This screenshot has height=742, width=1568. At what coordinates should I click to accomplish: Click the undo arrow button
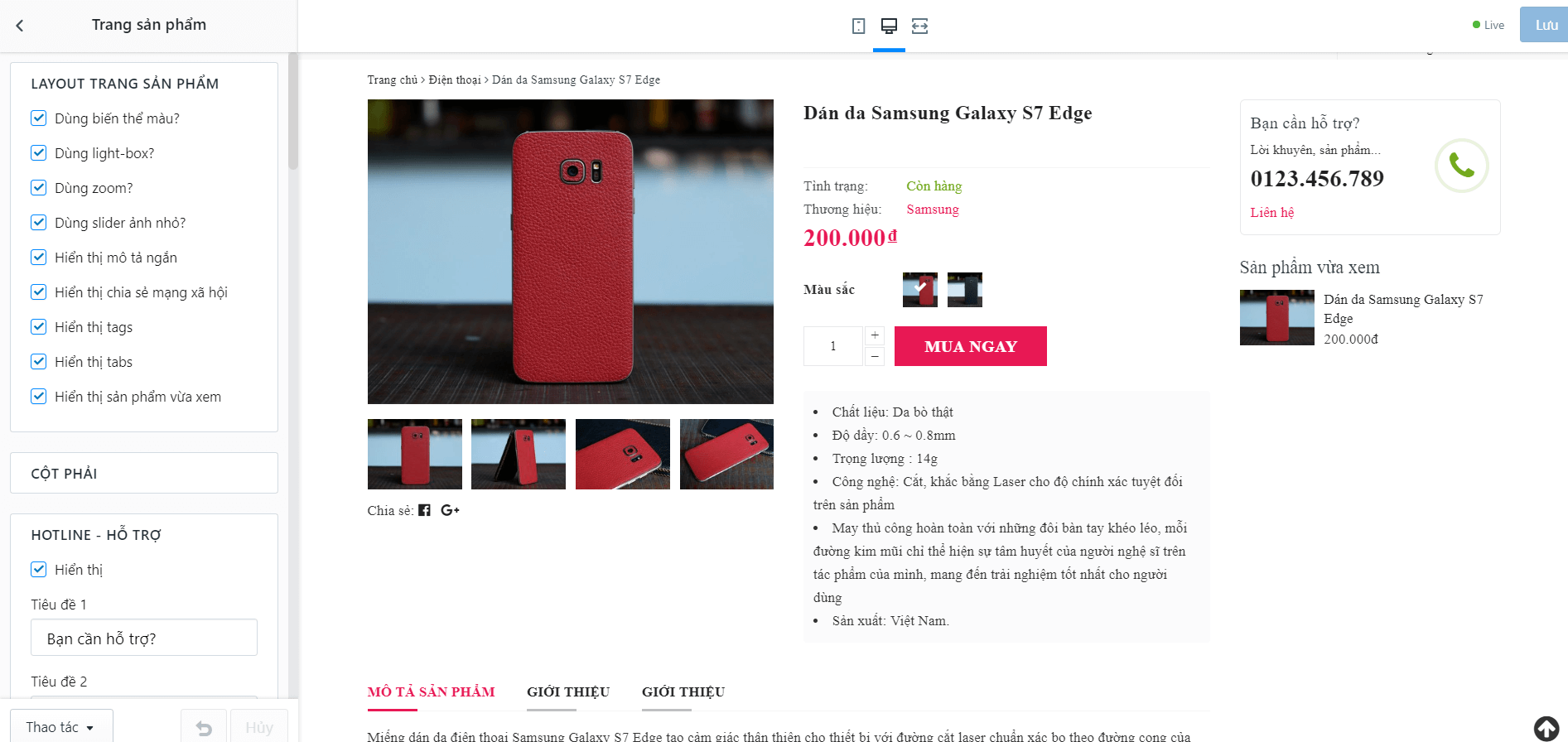click(x=204, y=728)
